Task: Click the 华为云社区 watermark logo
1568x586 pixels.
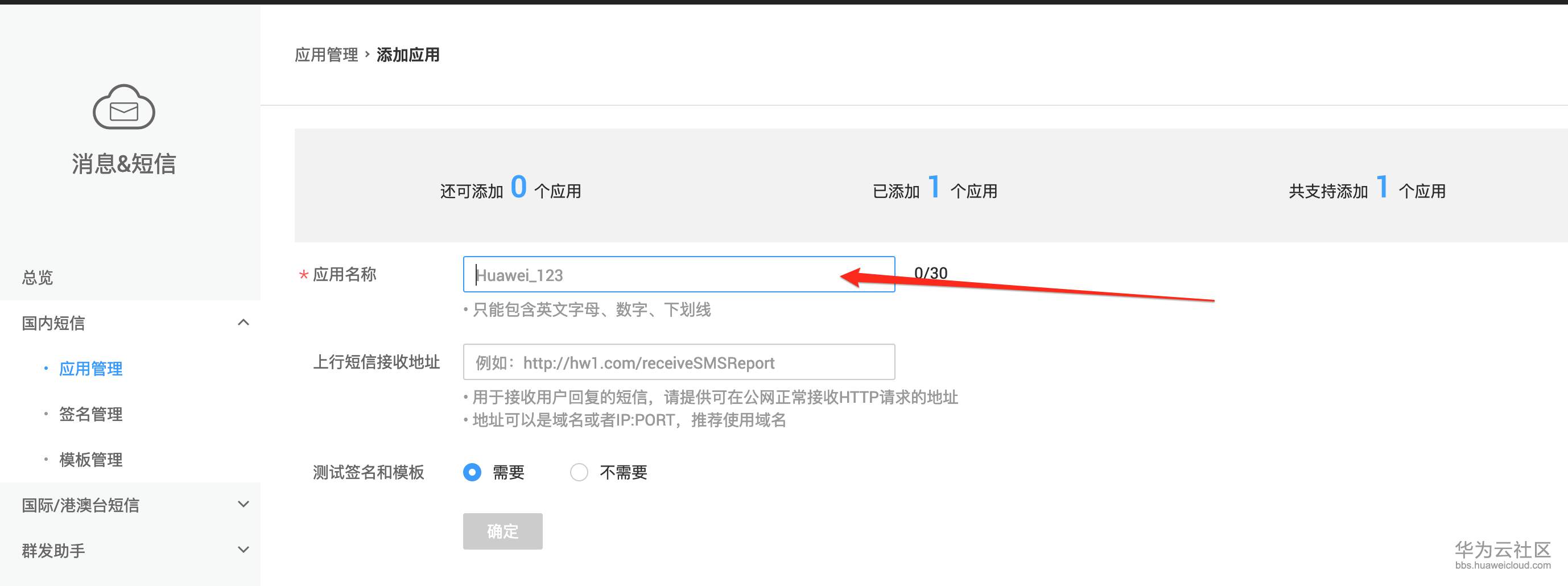Action: point(1503,554)
